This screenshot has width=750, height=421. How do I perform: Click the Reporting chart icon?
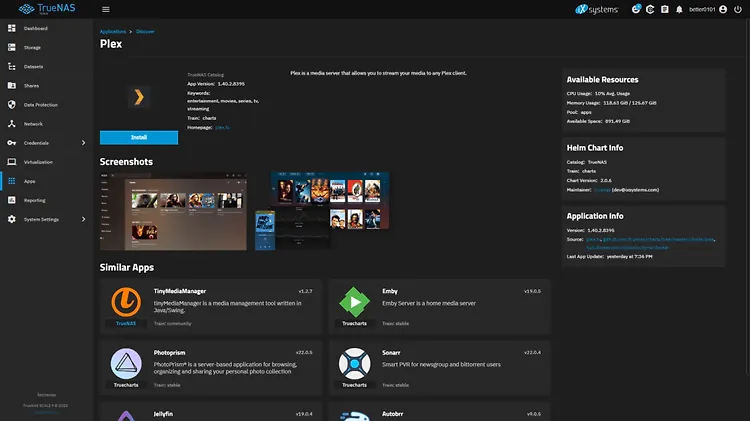click(x=11, y=200)
